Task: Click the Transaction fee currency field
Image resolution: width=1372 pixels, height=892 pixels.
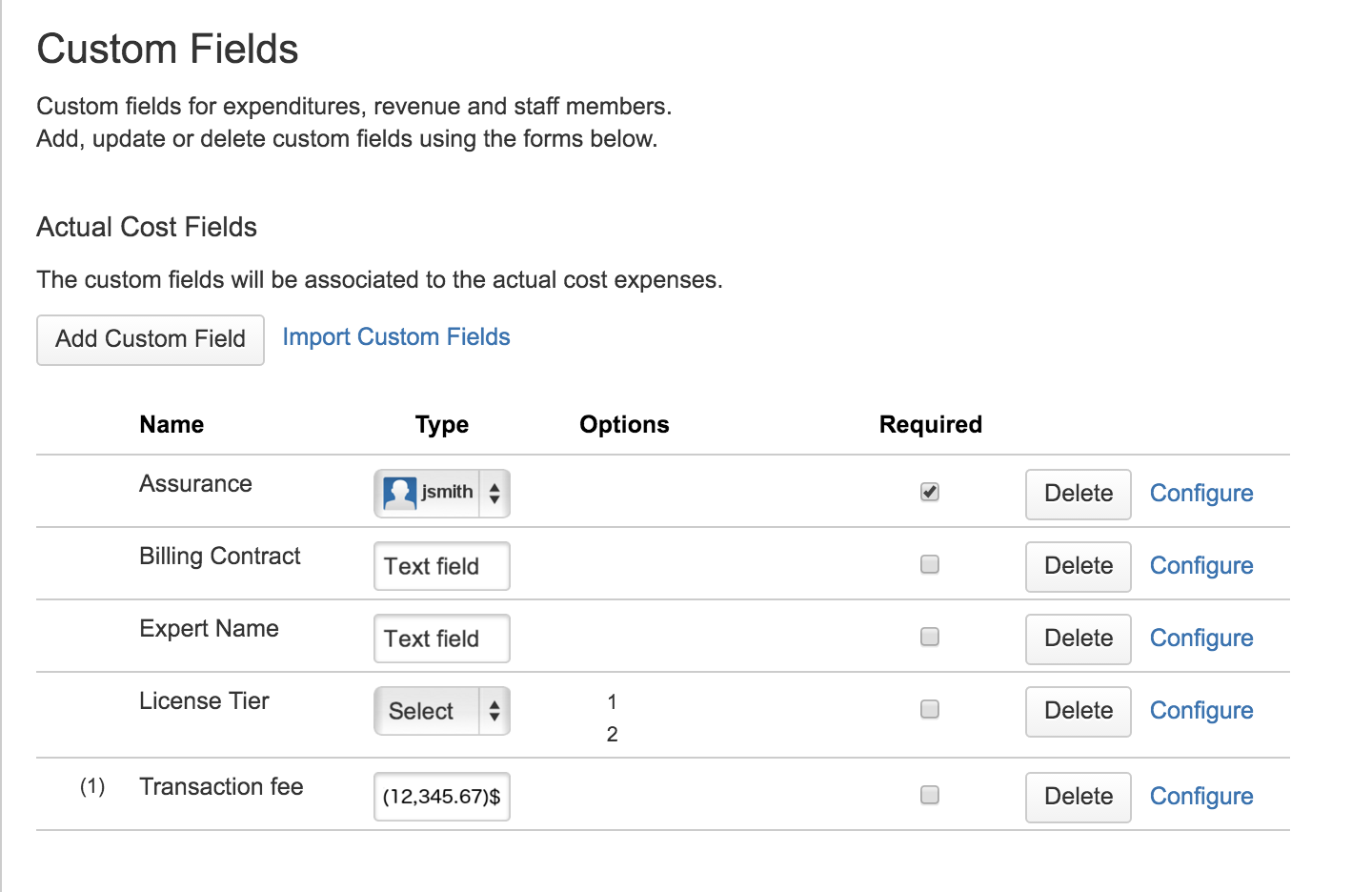Action: pyautogui.click(x=441, y=797)
